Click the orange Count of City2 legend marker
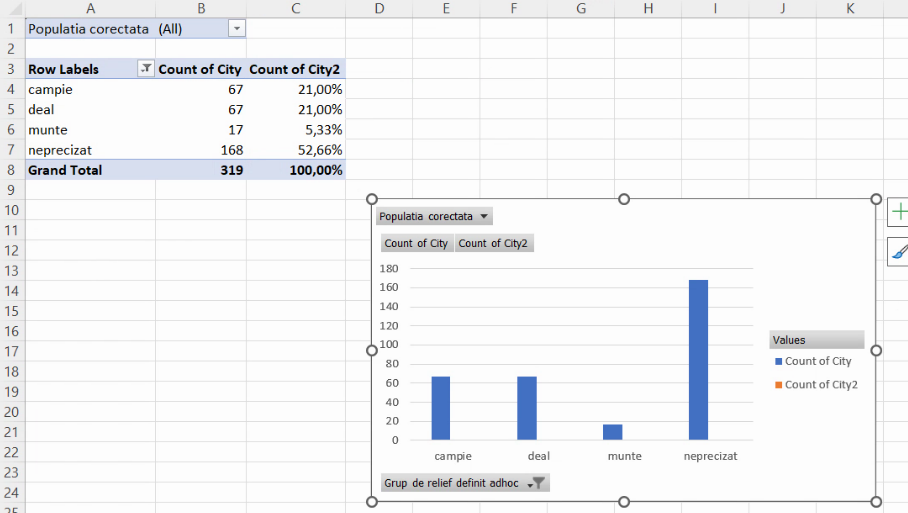 pos(778,385)
